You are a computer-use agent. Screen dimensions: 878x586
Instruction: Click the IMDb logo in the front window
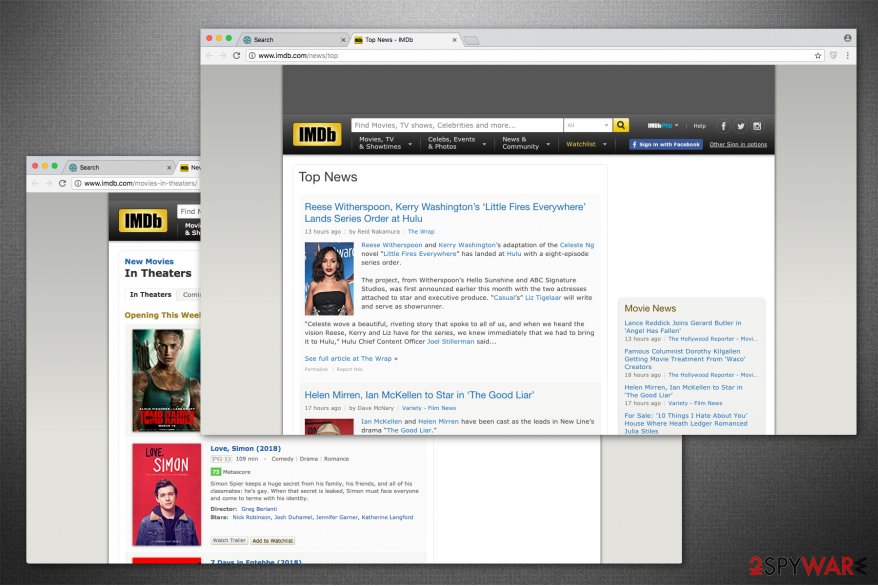point(317,134)
